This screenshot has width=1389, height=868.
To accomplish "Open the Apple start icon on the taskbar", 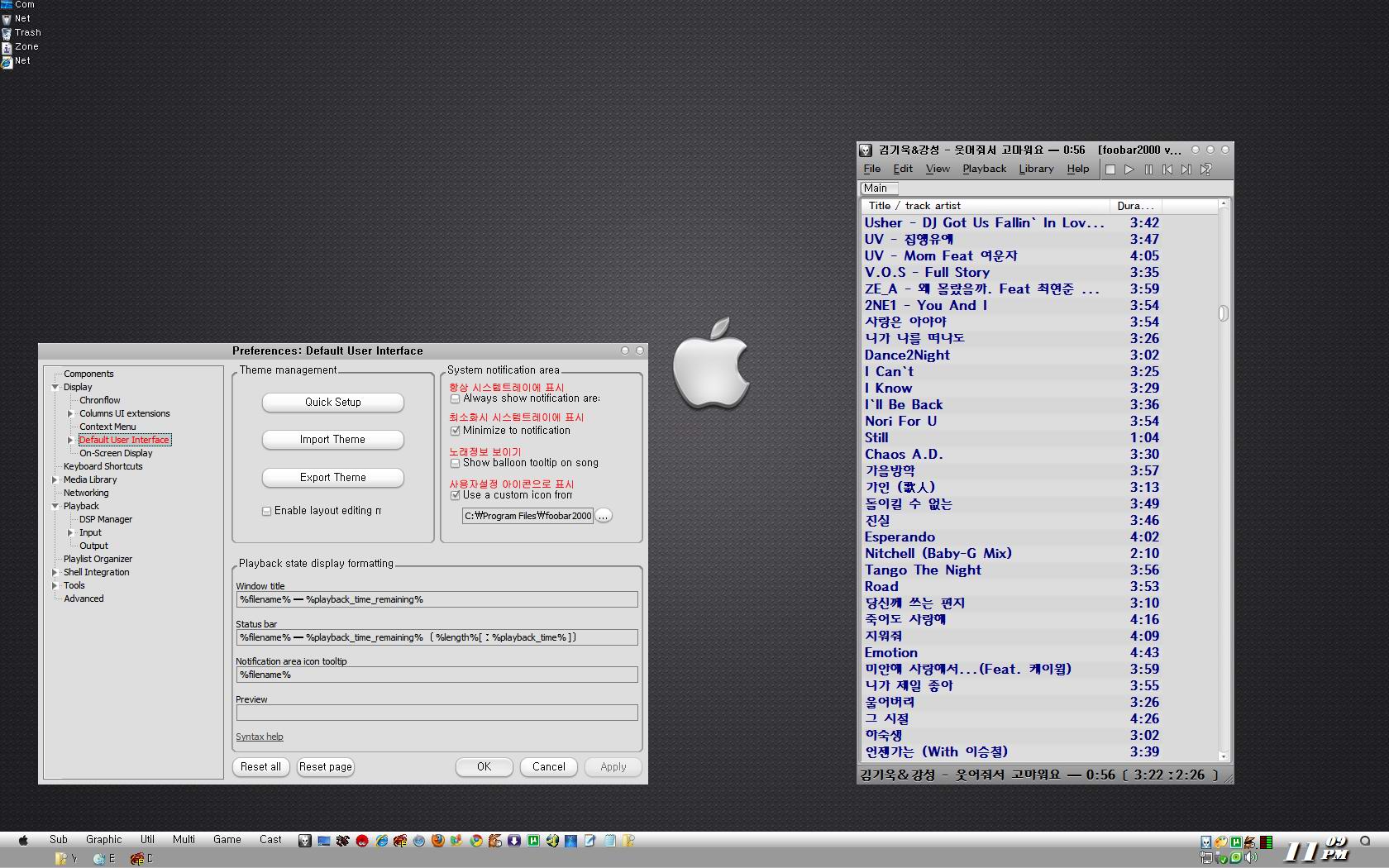I will (x=23, y=840).
